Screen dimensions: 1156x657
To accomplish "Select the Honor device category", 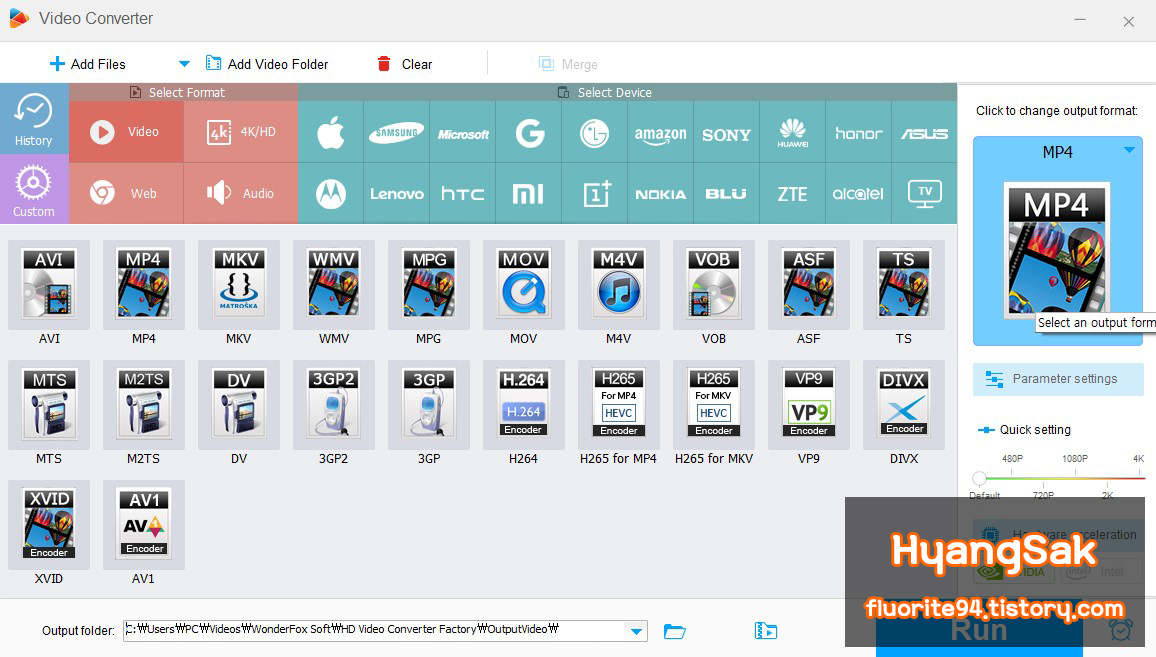I will [x=859, y=133].
